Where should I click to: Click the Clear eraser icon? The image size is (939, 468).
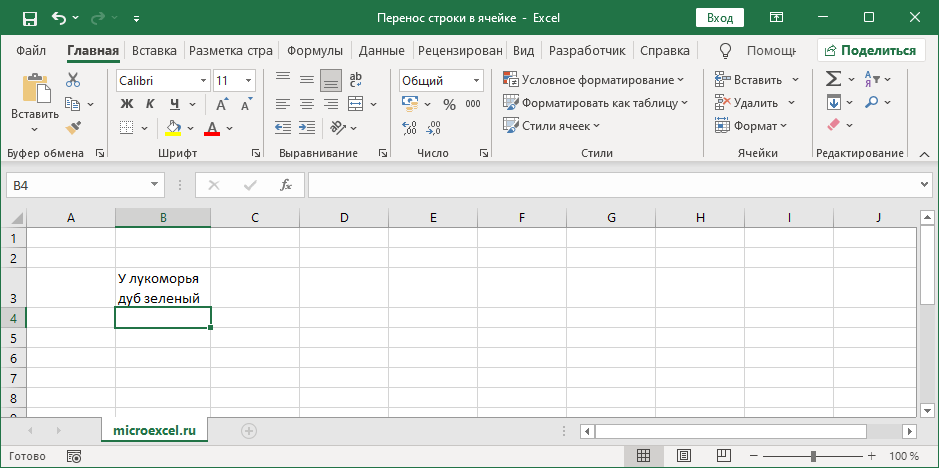coord(833,126)
